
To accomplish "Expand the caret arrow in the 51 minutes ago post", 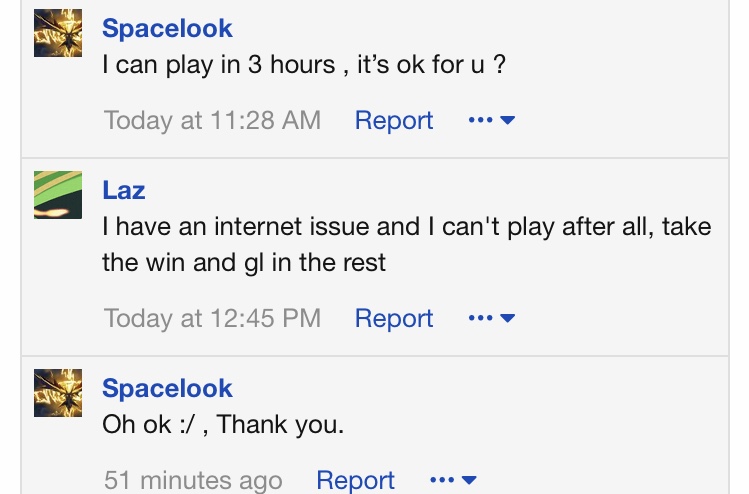I will (x=469, y=480).
